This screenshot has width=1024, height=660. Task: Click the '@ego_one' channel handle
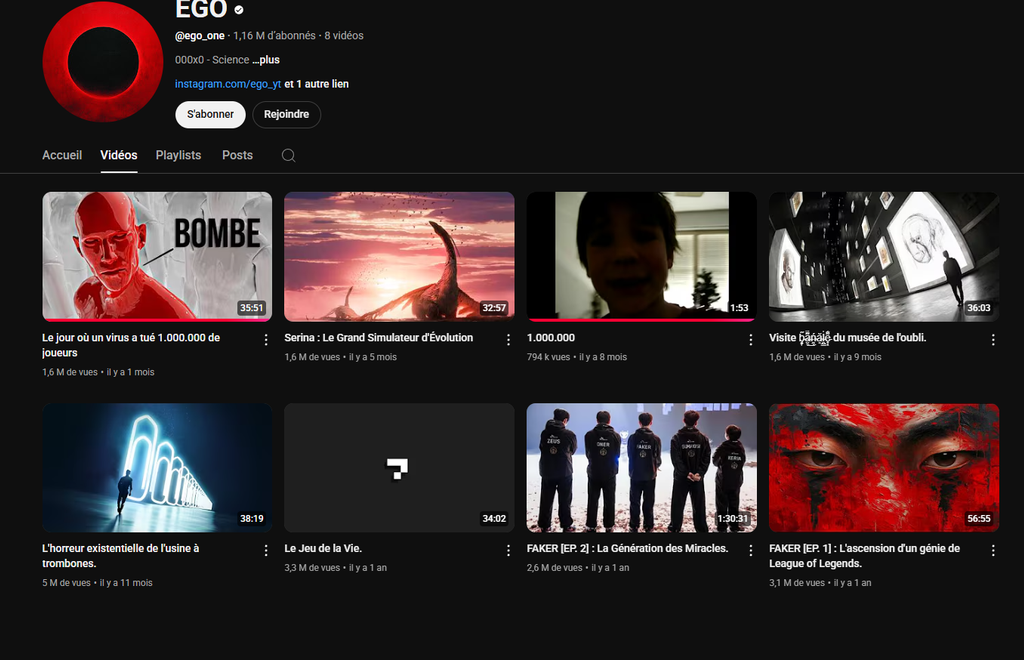point(200,36)
